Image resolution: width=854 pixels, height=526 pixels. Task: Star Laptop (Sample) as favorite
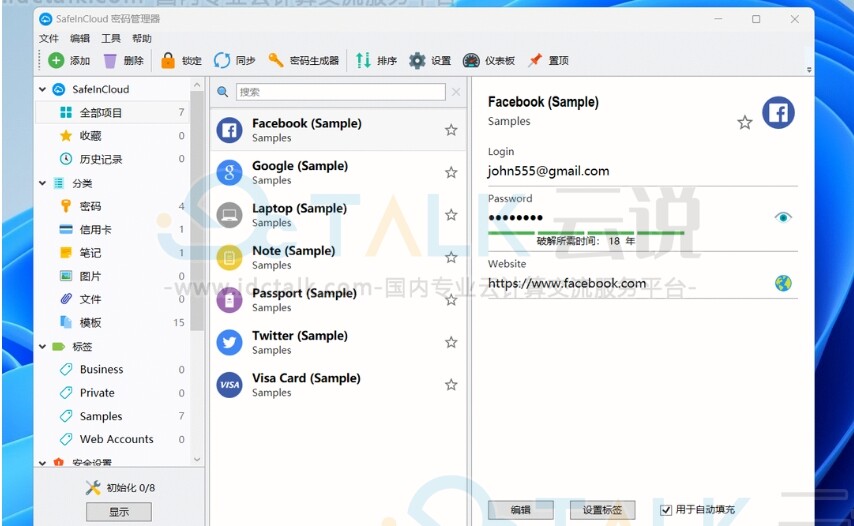[x=451, y=215]
